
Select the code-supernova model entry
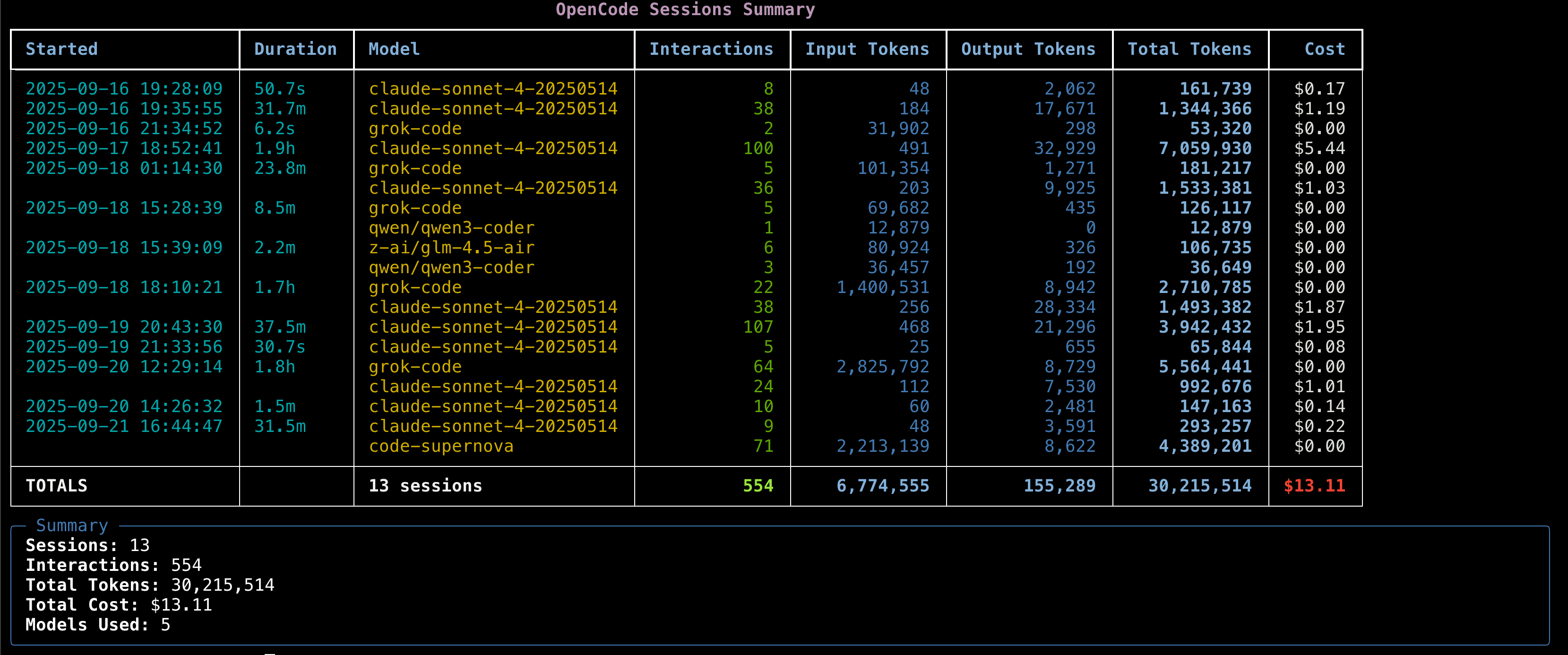(441, 446)
